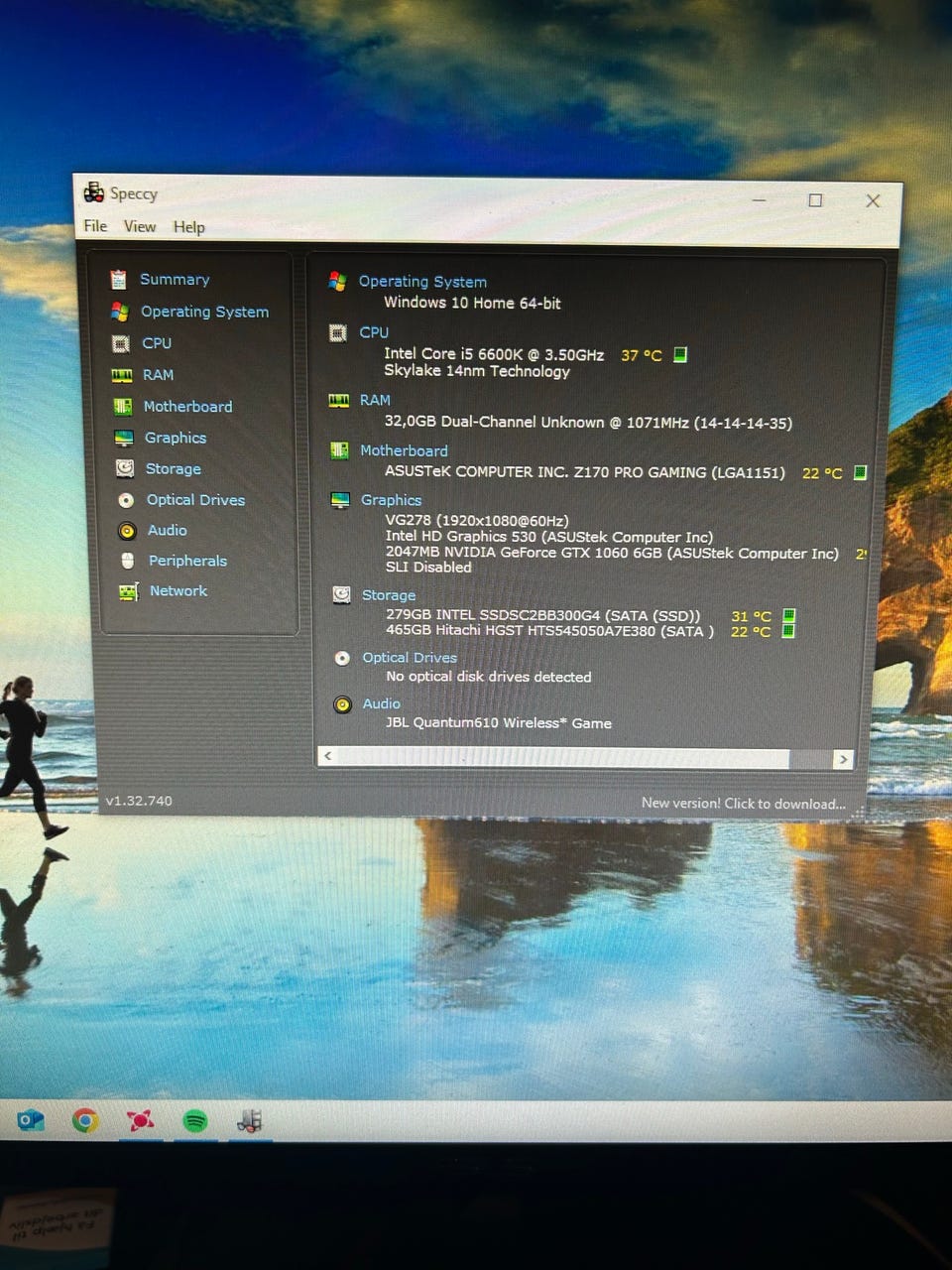Click the Audio speaker icon in sidebar
The height and width of the screenshot is (1270, 952).
(127, 531)
